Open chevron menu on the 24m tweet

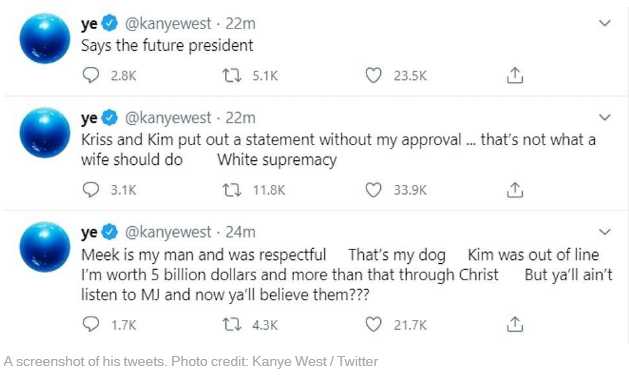tap(605, 231)
